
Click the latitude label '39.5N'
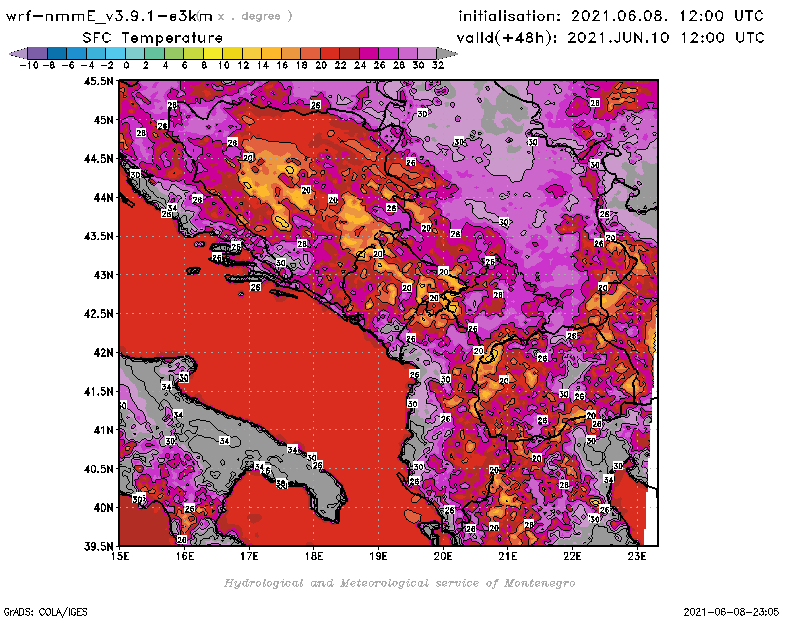coord(98,547)
